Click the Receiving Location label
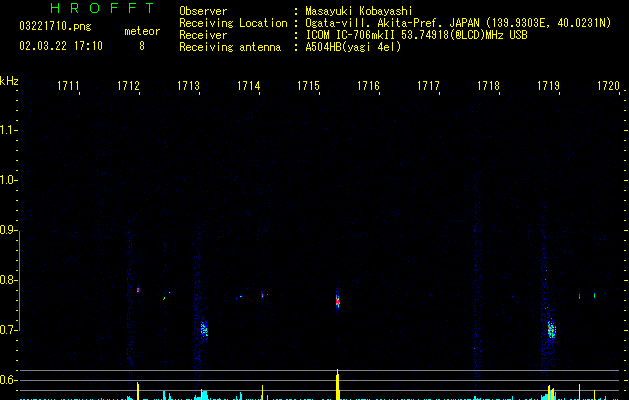Image resolution: width=629 pixels, height=400 pixels. 233,23
